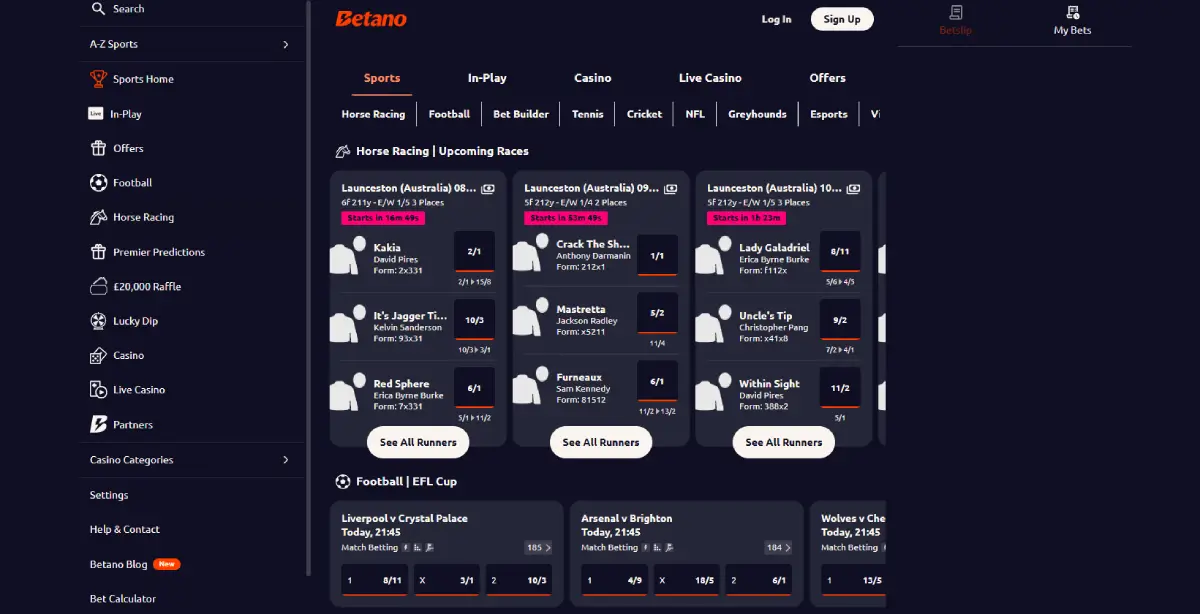Open the Horse Racing sidebar icon
Image resolution: width=1200 pixels, height=614 pixels.
[98, 217]
